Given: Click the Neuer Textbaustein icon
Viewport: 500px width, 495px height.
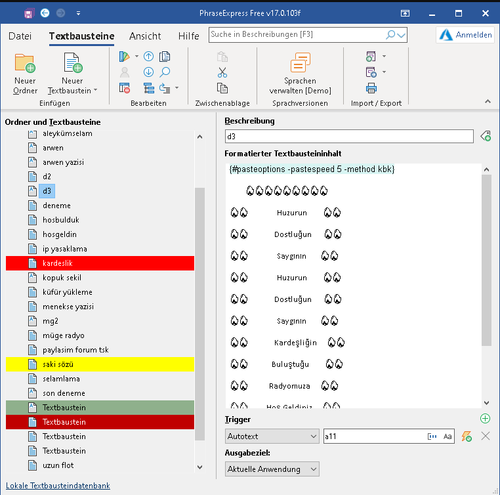Looking at the screenshot, I should click(x=72, y=62).
